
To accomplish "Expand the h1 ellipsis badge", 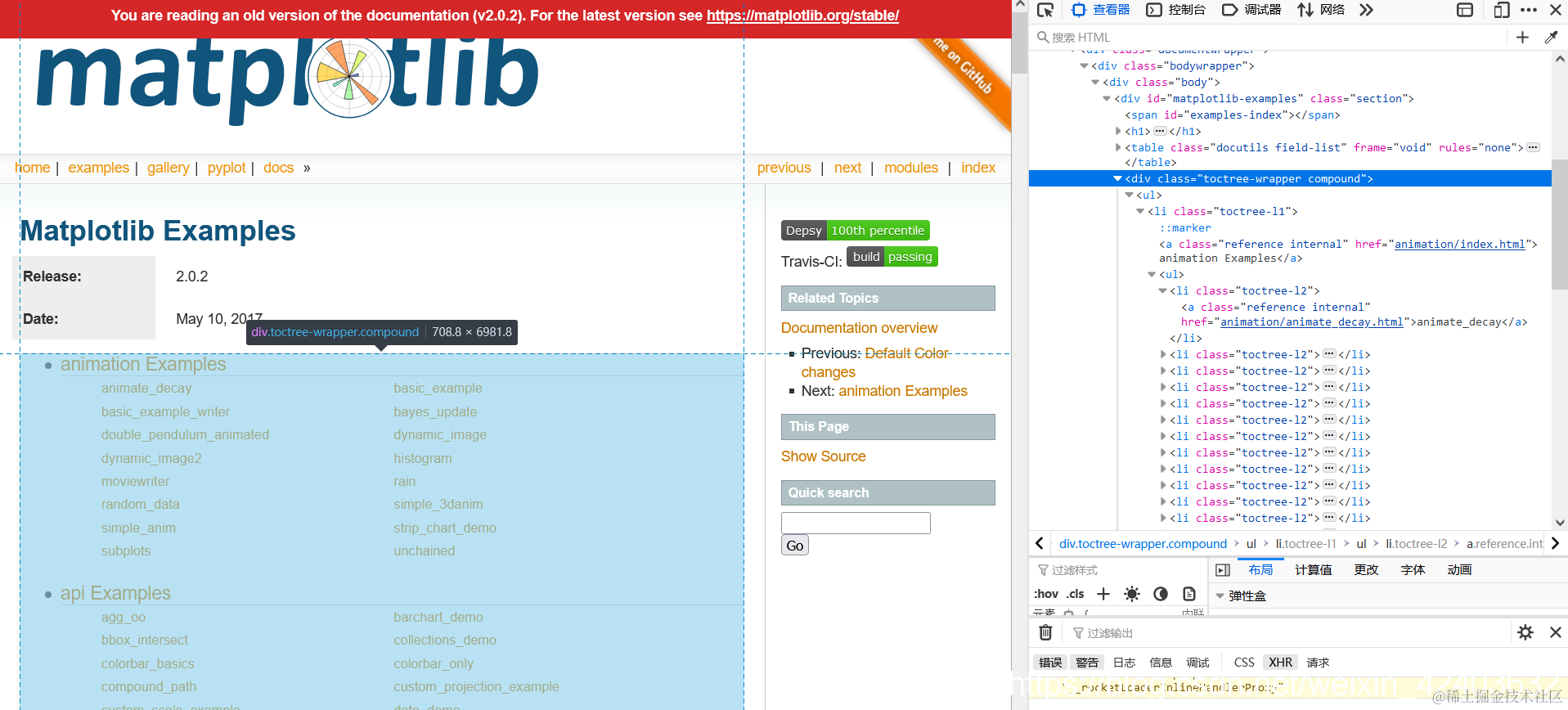I will pos(1160,131).
